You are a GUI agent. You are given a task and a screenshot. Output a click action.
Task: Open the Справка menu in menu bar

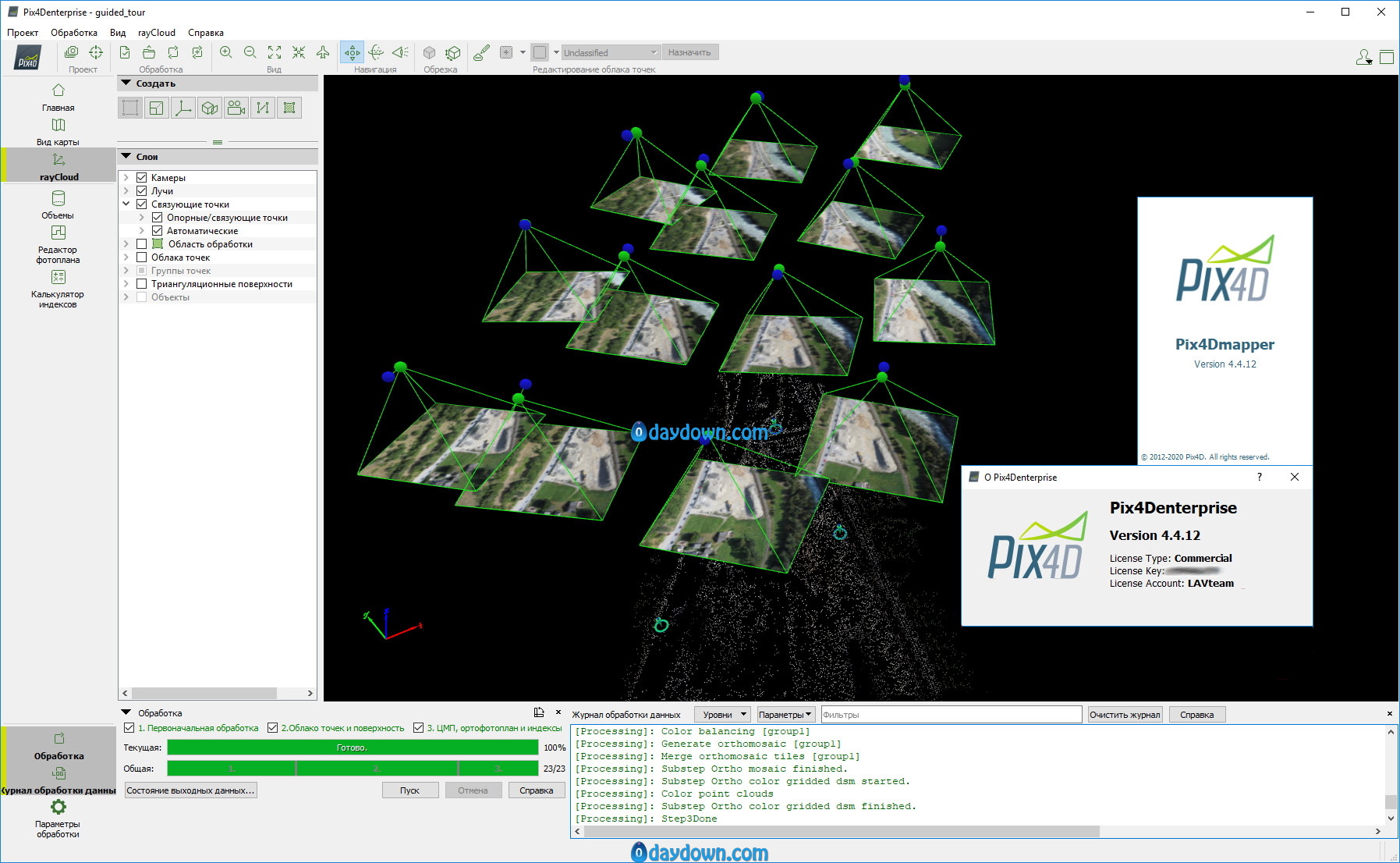click(206, 33)
